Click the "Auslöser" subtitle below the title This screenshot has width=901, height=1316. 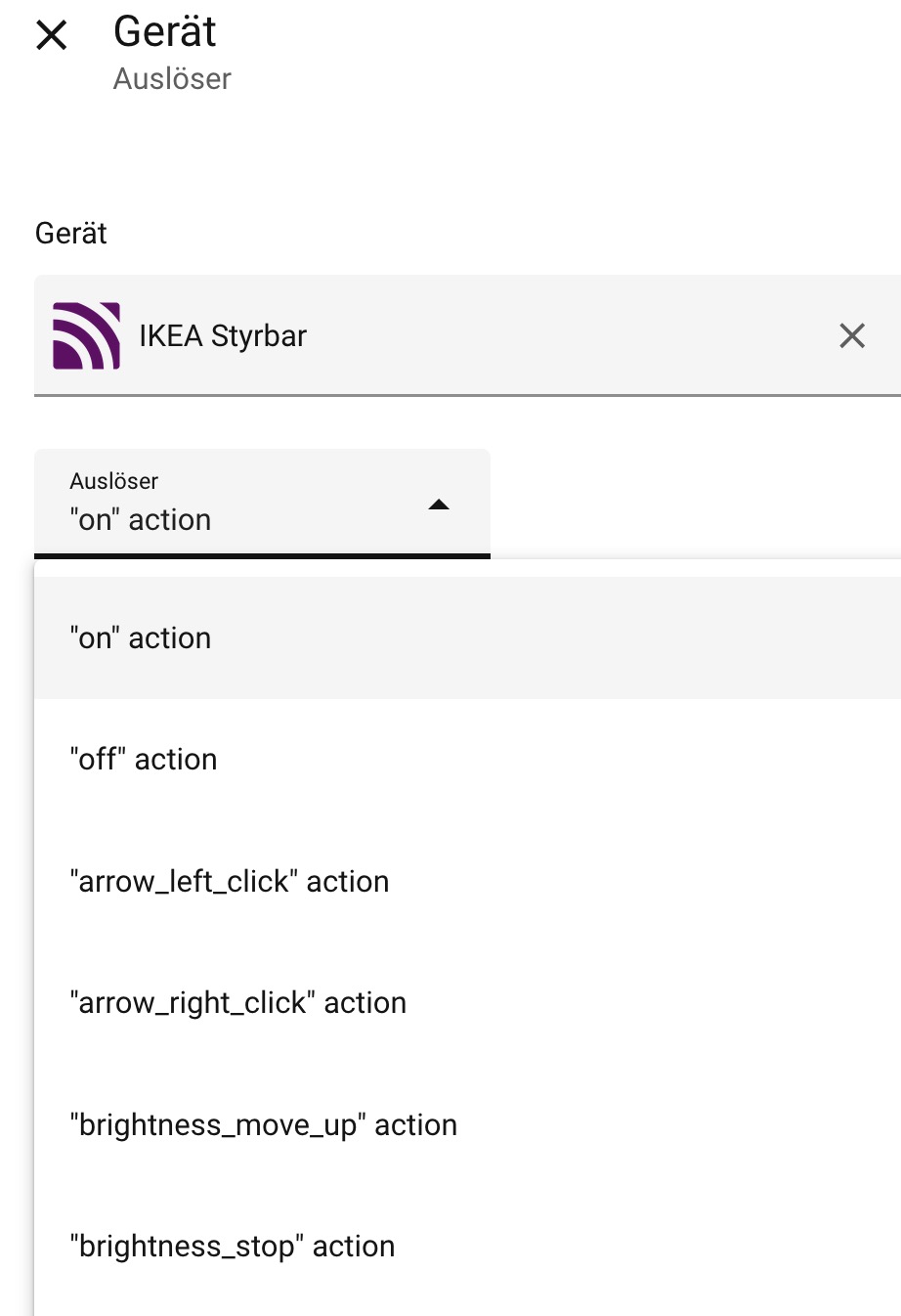[x=172, y=79]
